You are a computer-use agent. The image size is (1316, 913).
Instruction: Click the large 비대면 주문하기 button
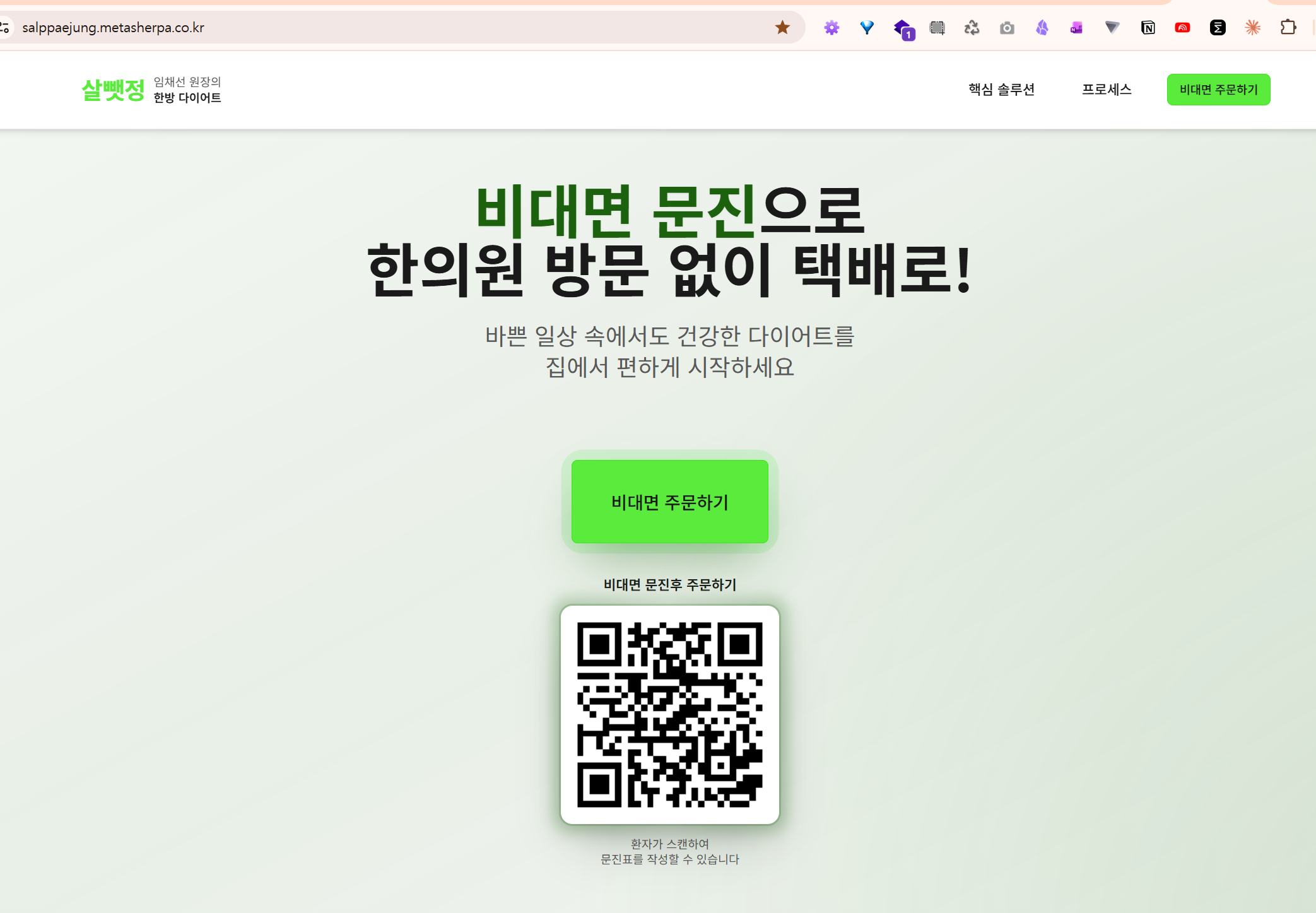coord(669,502)
